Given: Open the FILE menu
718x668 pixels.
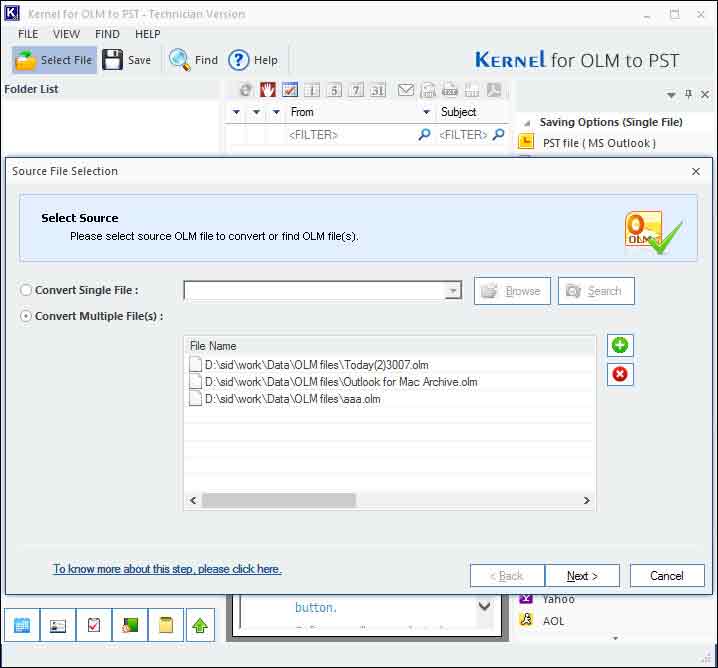Looking at the screenshot, I should point(28,34).
